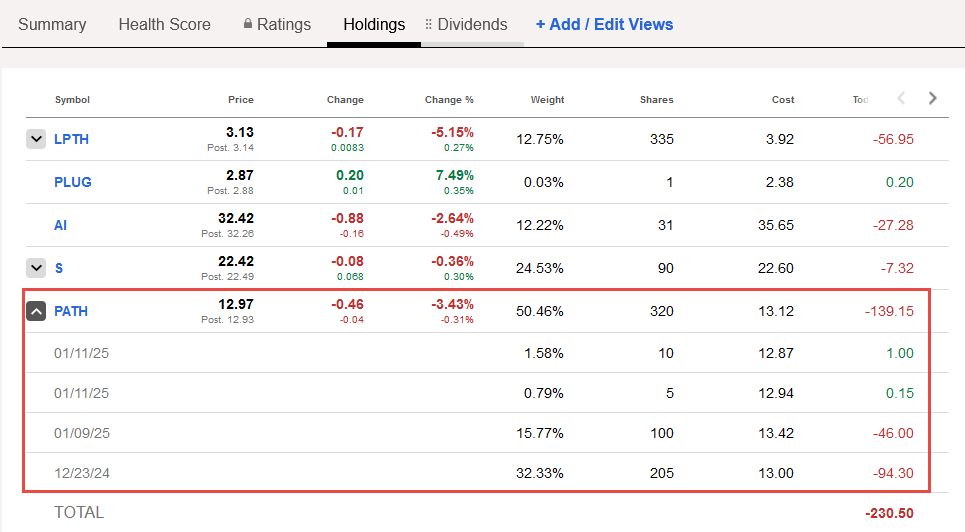Click the Add / Edit Views link
965x532 pixels.
(x=604, y=25)
